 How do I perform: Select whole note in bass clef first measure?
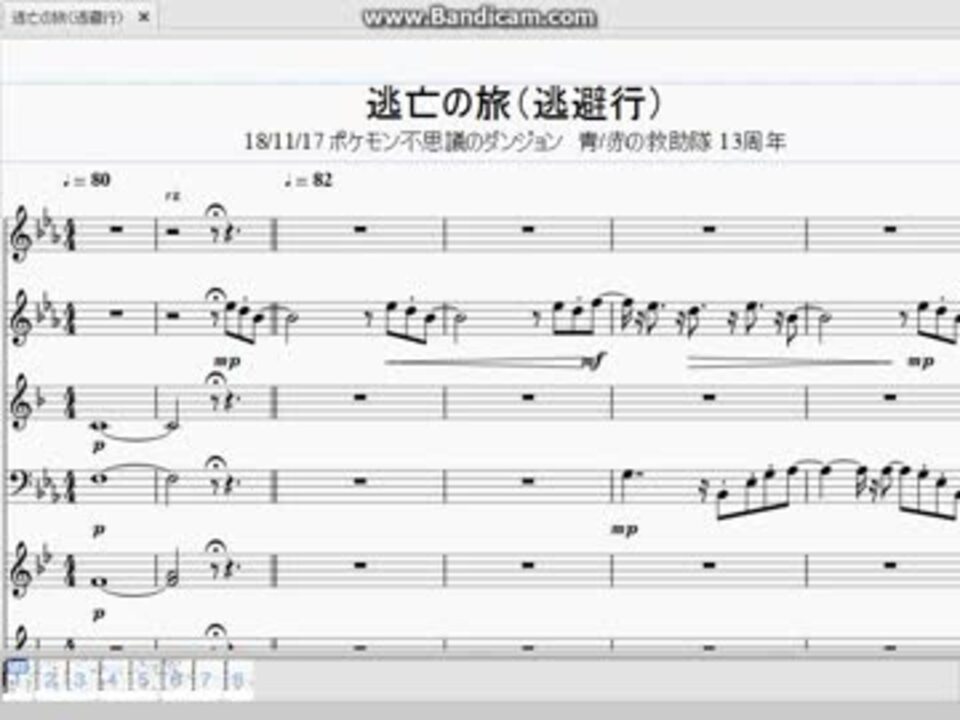(98, 480)
